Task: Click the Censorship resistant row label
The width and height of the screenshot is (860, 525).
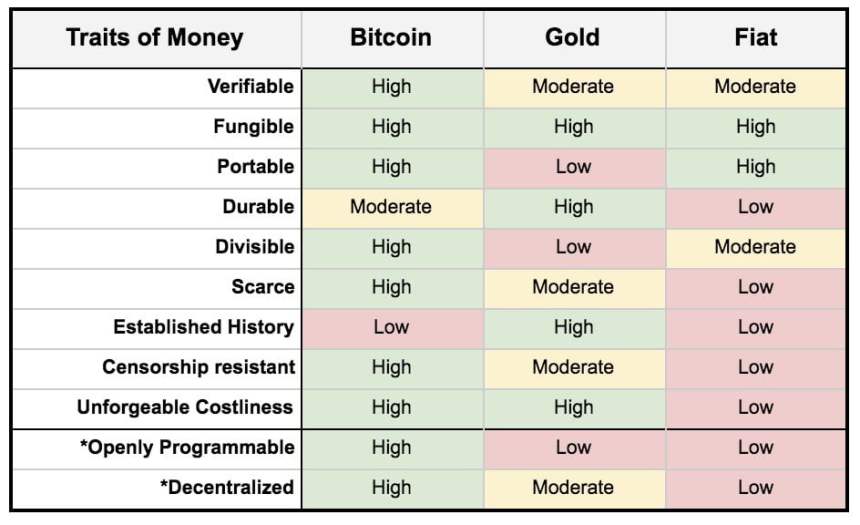Action: point(198,367)
